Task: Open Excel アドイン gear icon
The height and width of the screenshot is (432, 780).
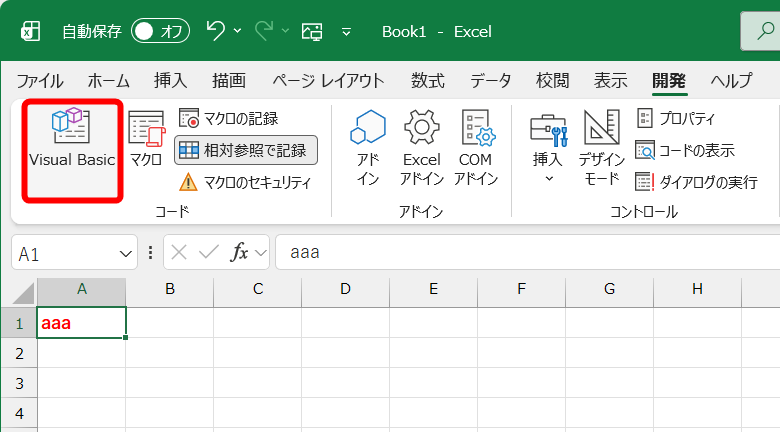Action: point(422,148)
